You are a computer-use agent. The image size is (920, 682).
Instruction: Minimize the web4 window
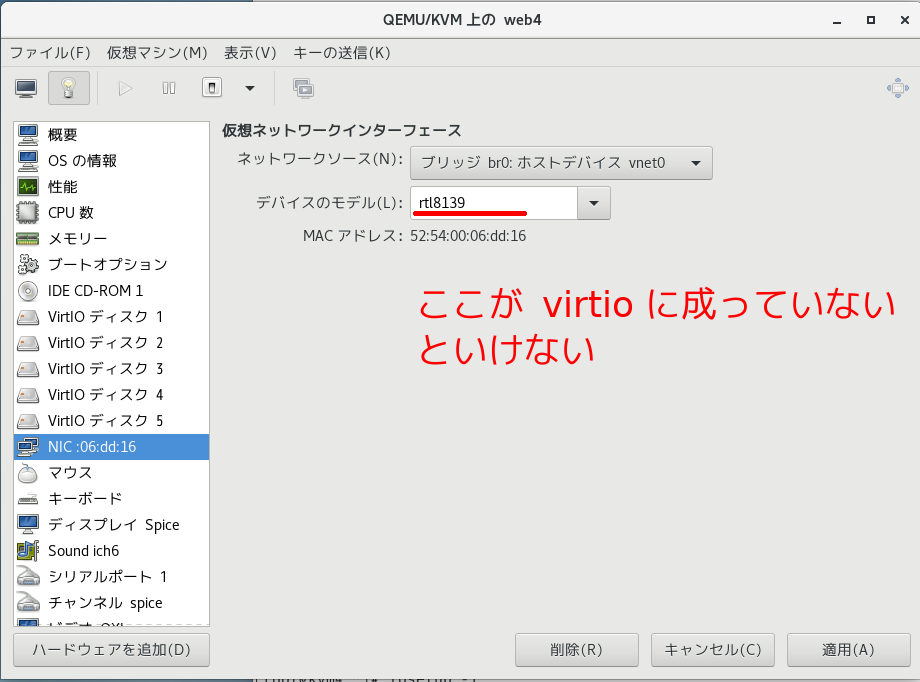(837, 21)
